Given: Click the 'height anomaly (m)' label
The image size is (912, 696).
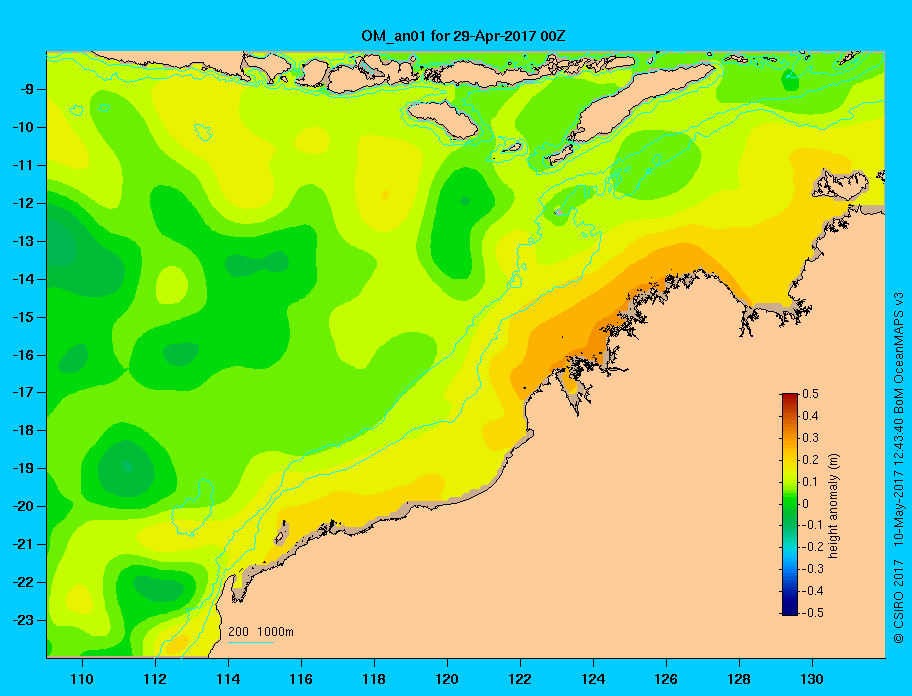Looking at the screenshot, I should pos(833,506).
